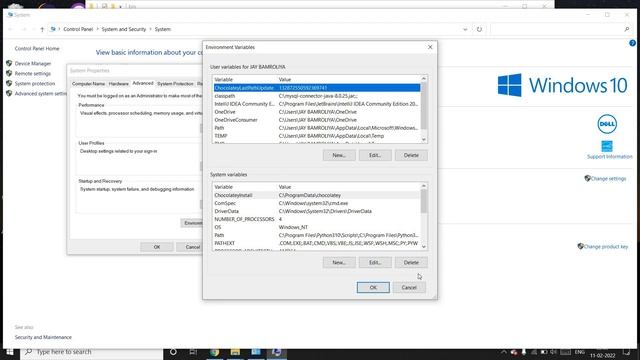Click Change product key link
The width and height of the screenshot is (640, 360).
click(606, 247)
